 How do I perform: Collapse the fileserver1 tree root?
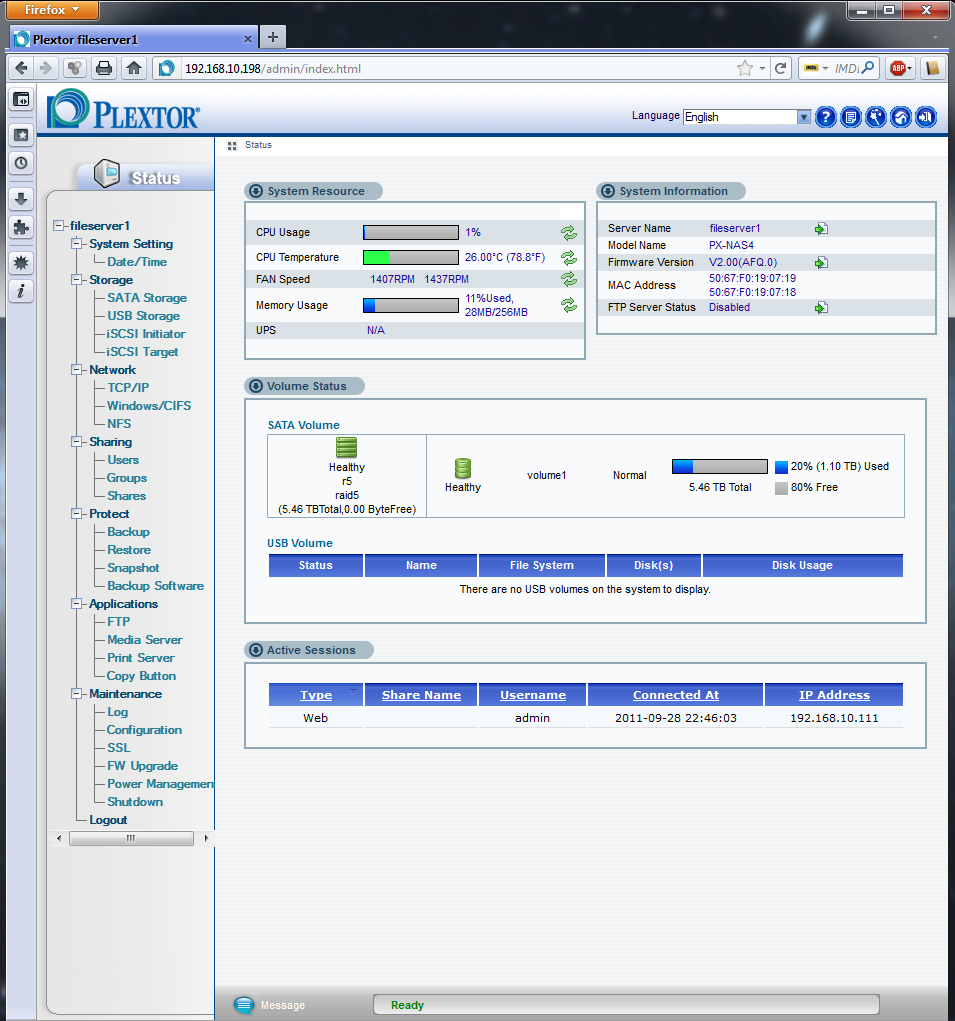tap(59, 225)
